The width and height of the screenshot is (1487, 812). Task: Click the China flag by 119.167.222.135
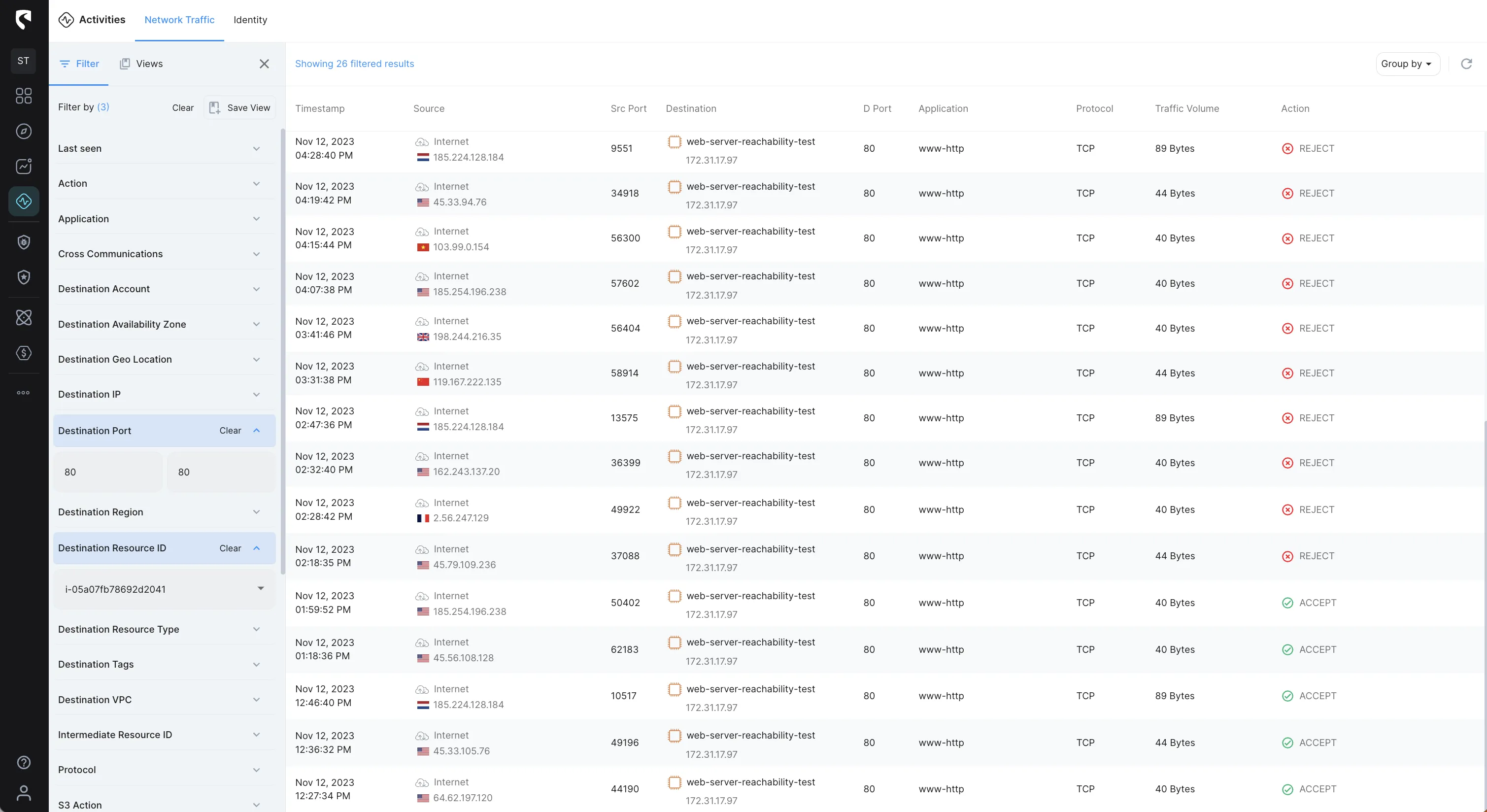(423, 382)
